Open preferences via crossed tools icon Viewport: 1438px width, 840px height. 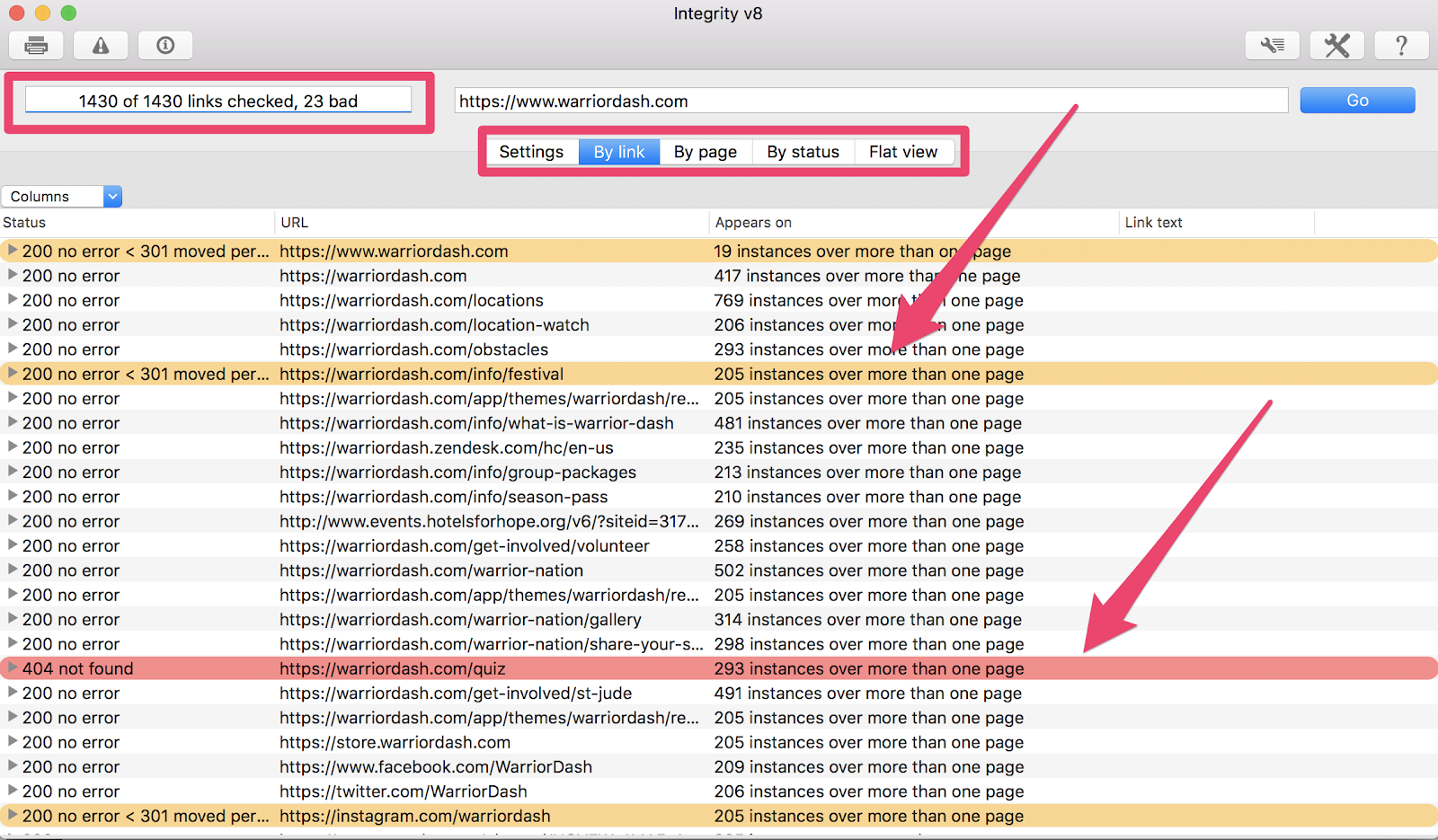(x=1336, y=45)
